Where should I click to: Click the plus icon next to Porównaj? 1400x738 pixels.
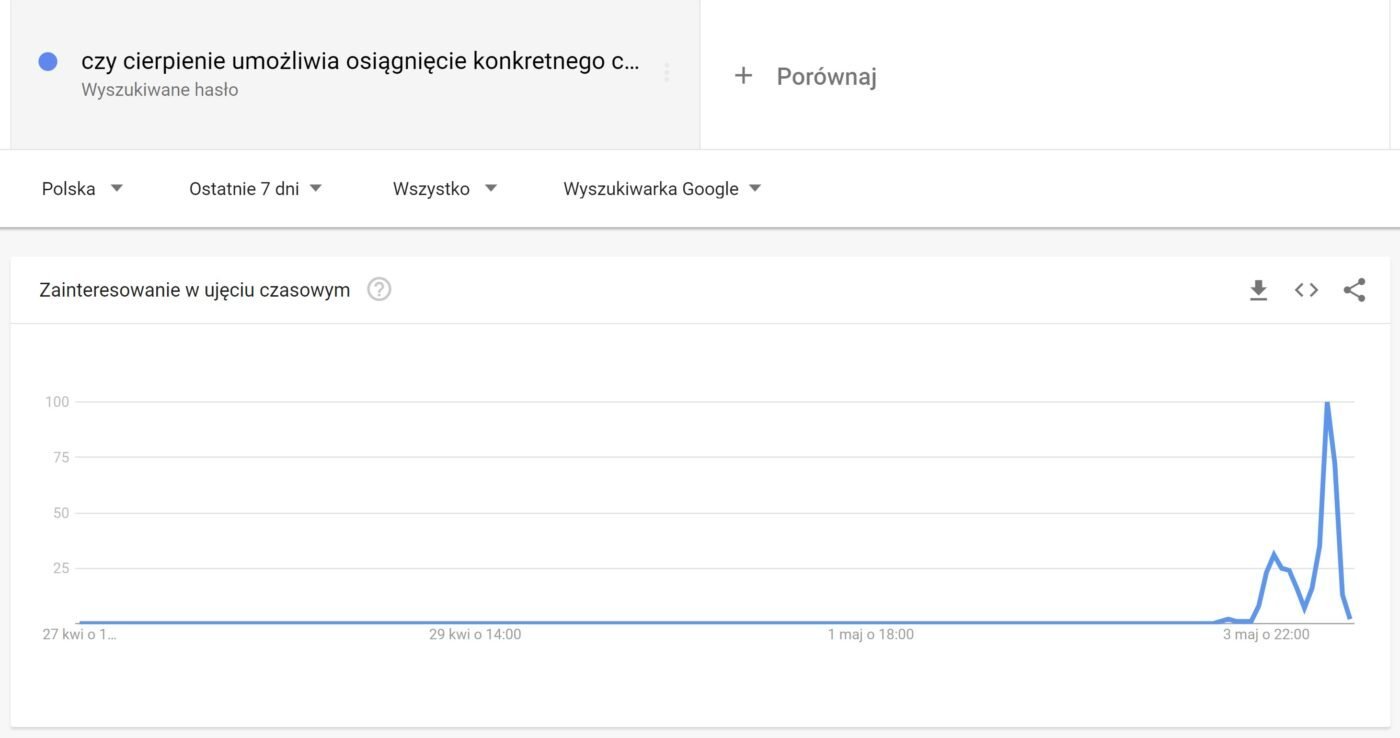743,76
